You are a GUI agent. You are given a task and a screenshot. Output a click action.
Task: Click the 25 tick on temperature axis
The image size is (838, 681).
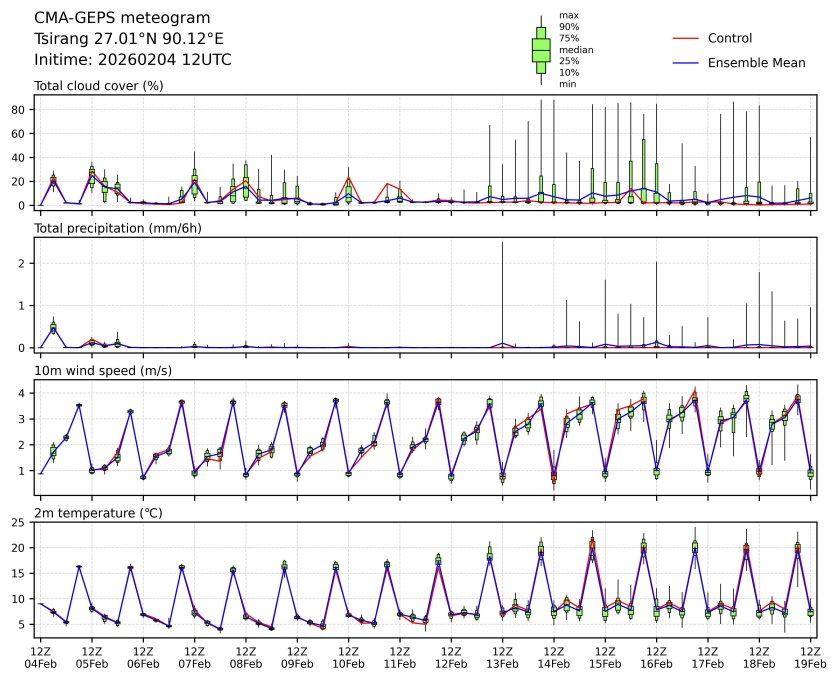pos(17,522)
